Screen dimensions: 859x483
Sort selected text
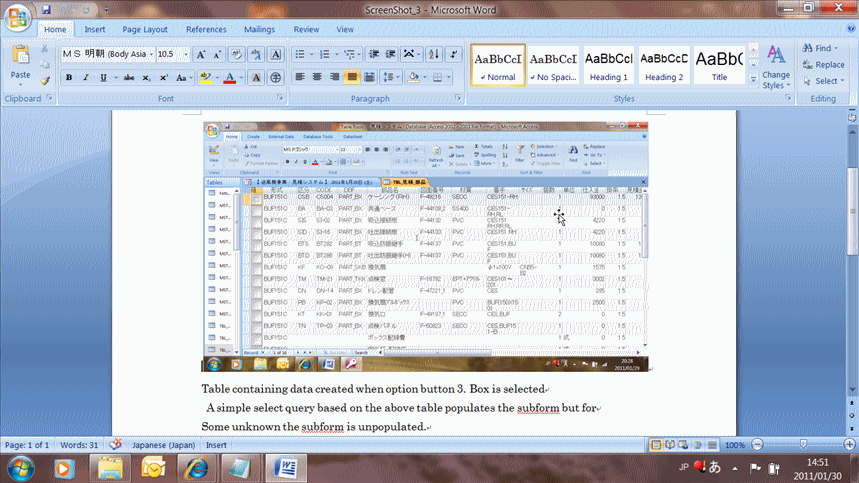434,54
